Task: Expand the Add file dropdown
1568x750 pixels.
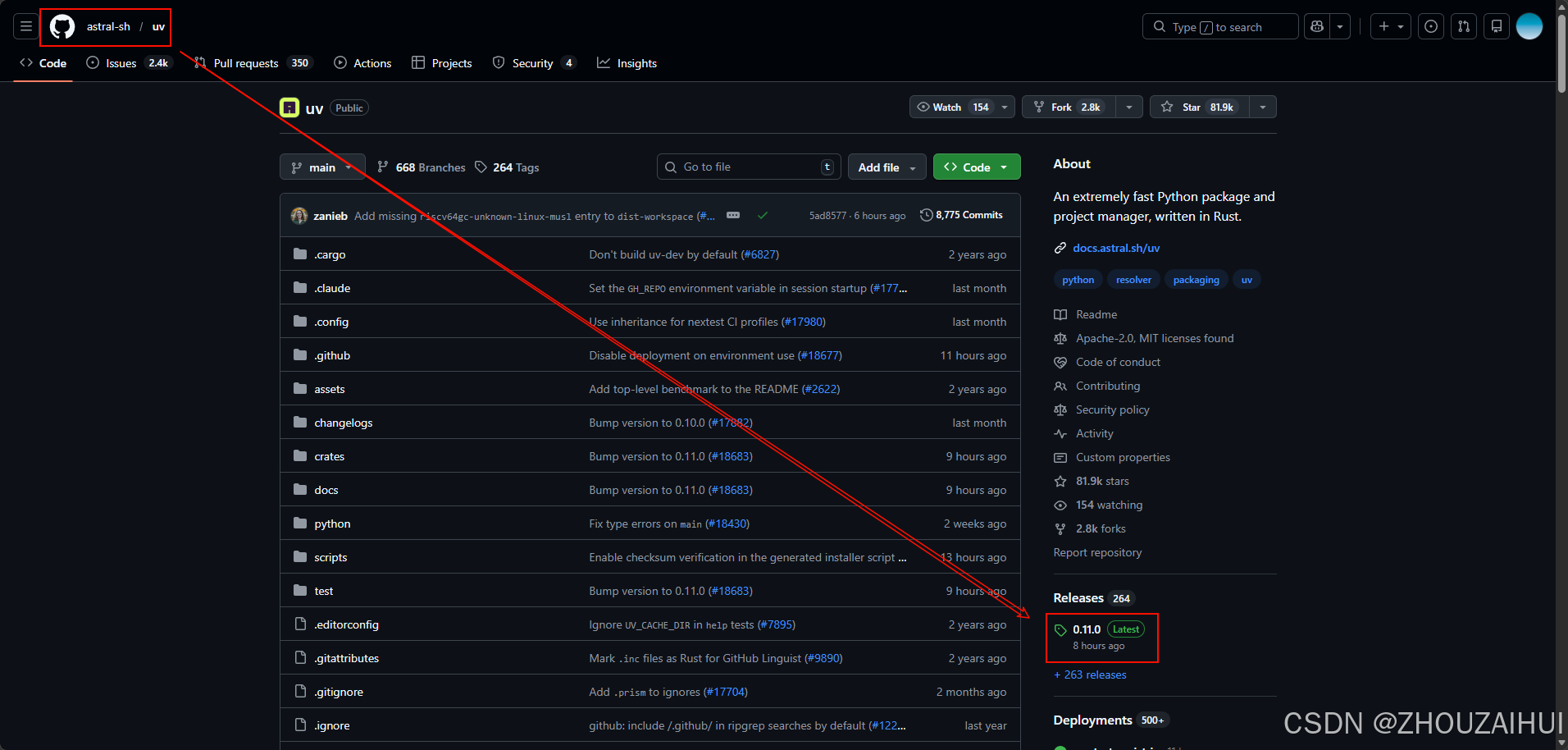Action: click(887, 167)
